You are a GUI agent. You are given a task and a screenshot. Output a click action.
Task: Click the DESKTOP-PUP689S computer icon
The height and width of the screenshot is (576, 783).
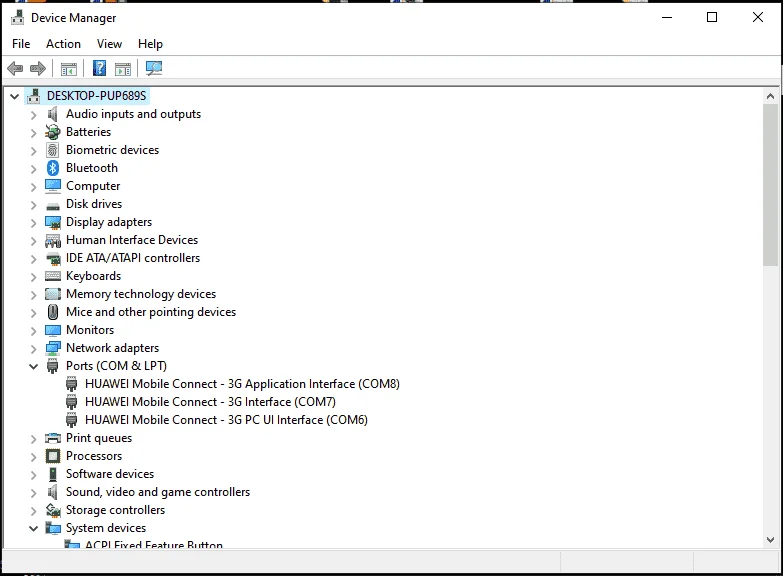point(33,96)
